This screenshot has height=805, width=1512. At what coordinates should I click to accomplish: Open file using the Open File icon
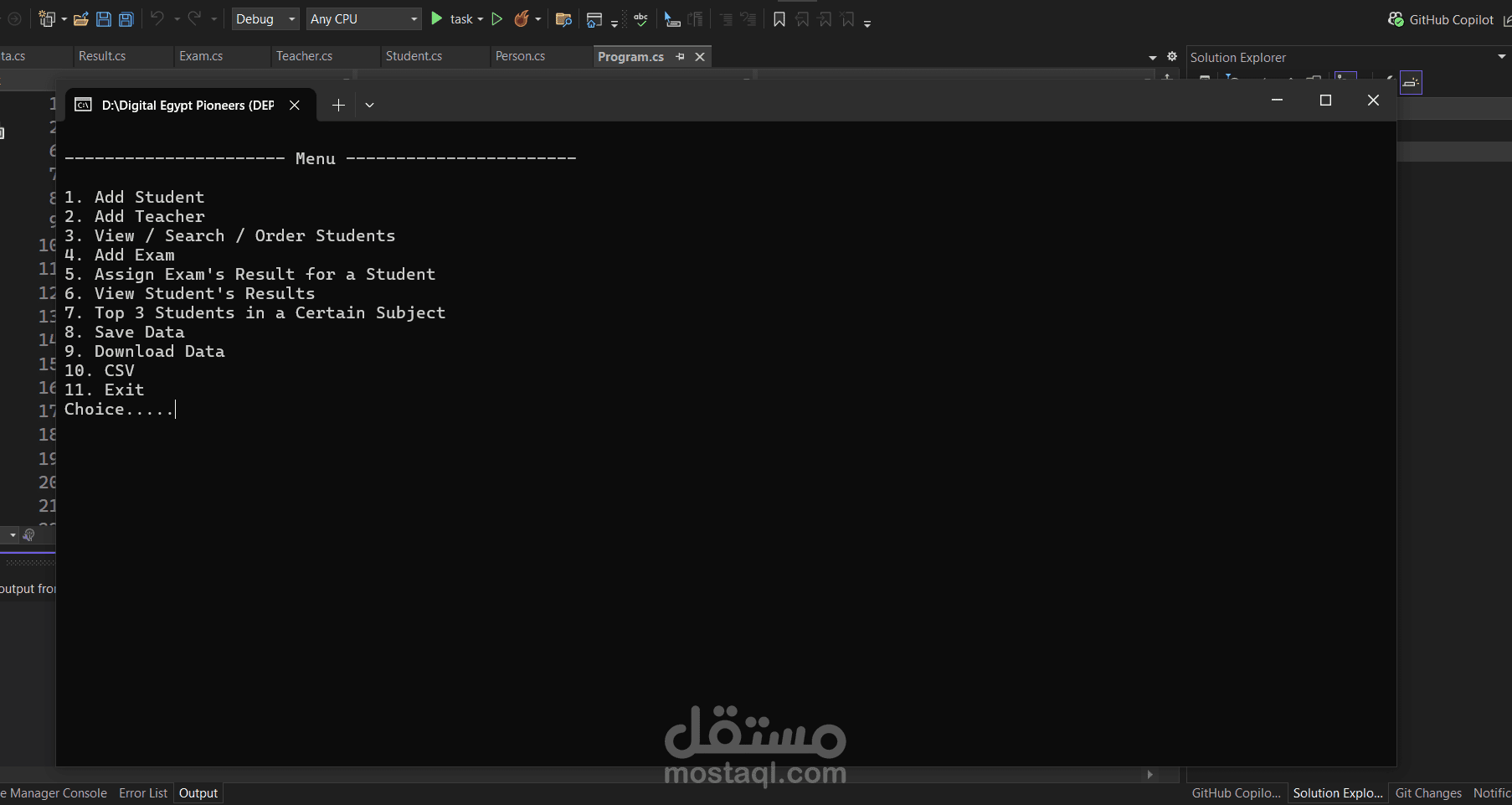point(81,19)
